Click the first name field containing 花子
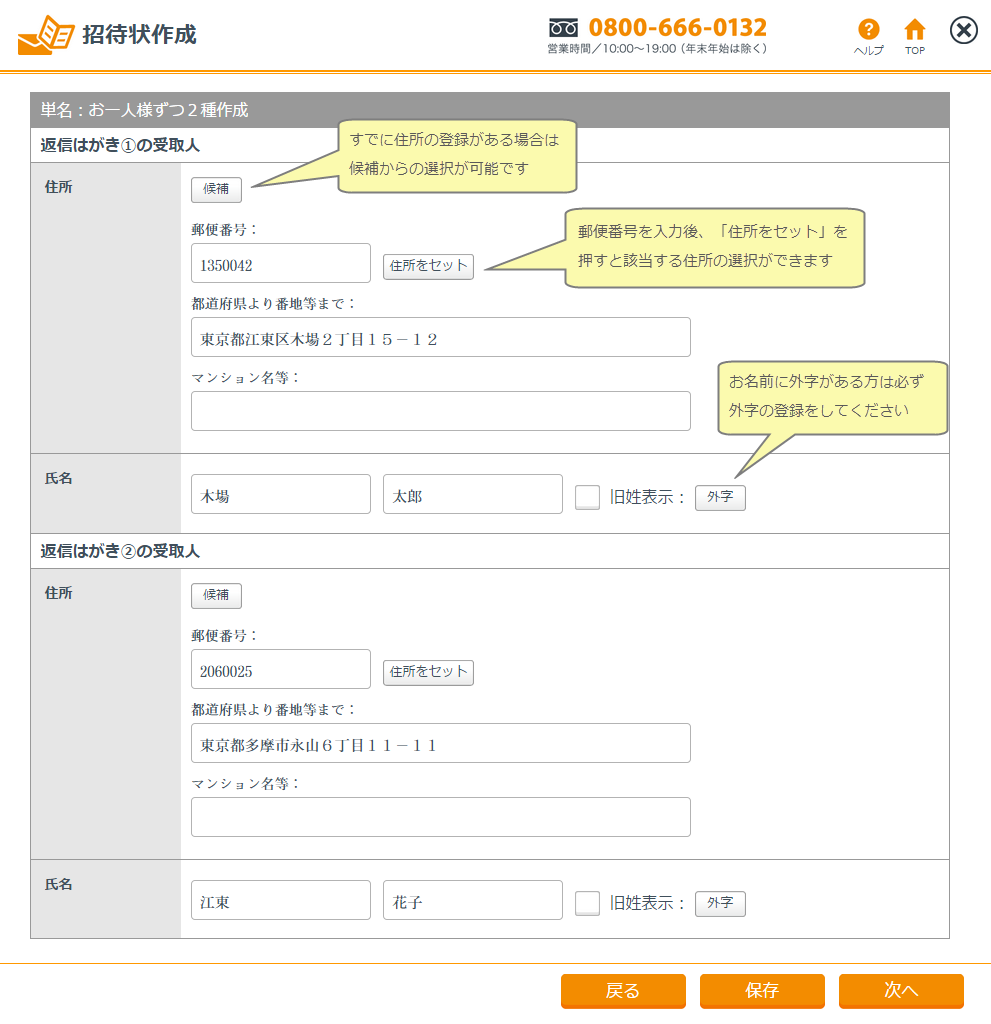The image size is (991, 1024). pyautogui.click(x=472, y=901)
